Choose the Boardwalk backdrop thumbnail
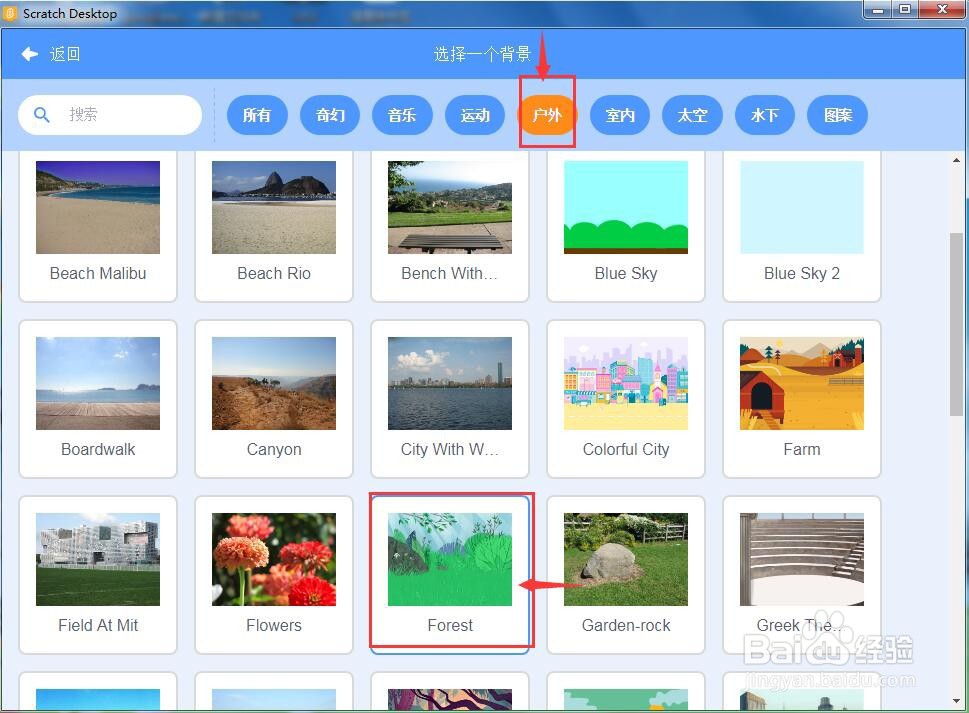The image size is (969, 713). (98, 383)
